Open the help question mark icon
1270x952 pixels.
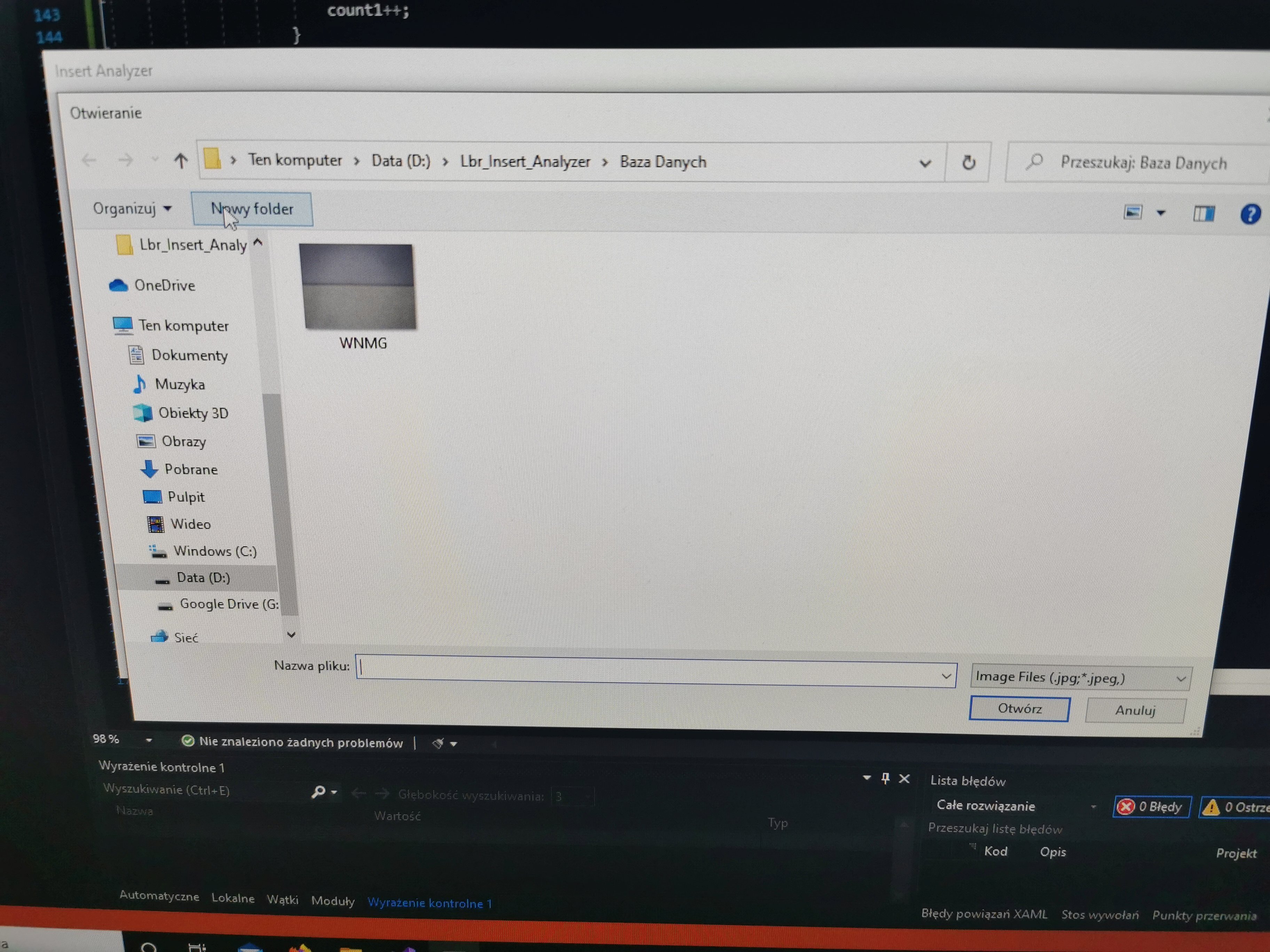pyautogui.click(x=1250, y=214)
